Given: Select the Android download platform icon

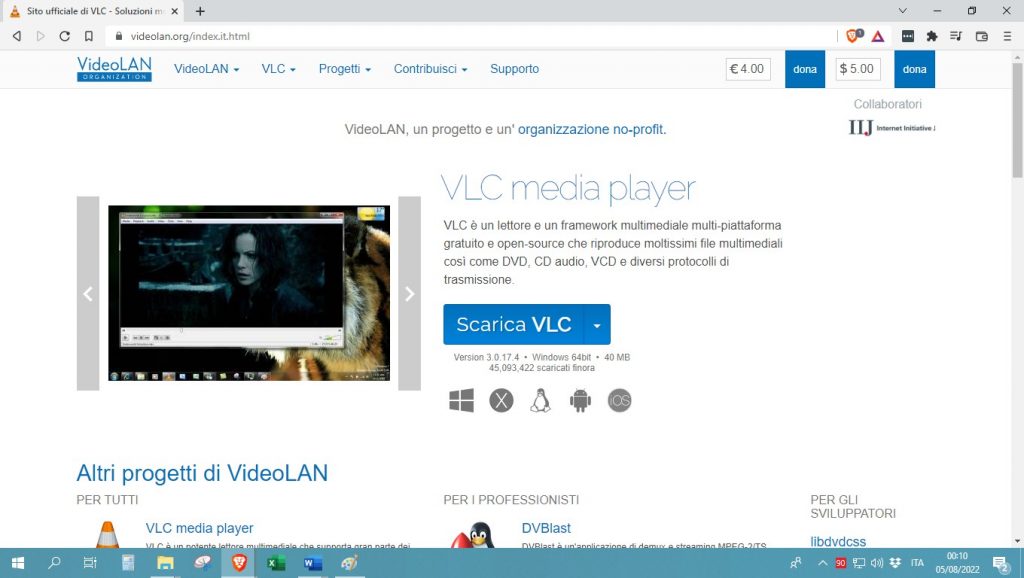Looking at the screenshot, I should click(x=580, y=399).
